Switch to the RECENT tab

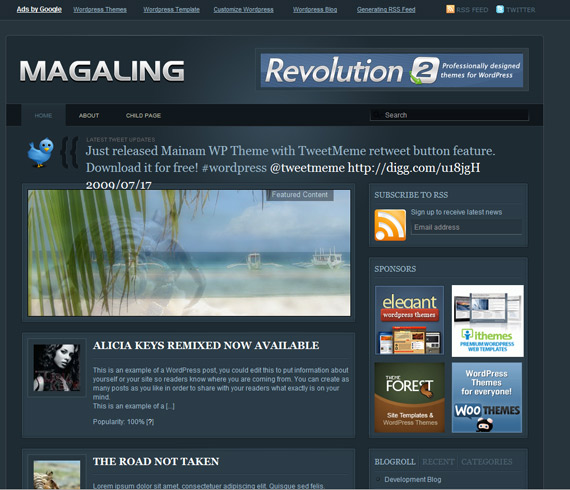438,462
